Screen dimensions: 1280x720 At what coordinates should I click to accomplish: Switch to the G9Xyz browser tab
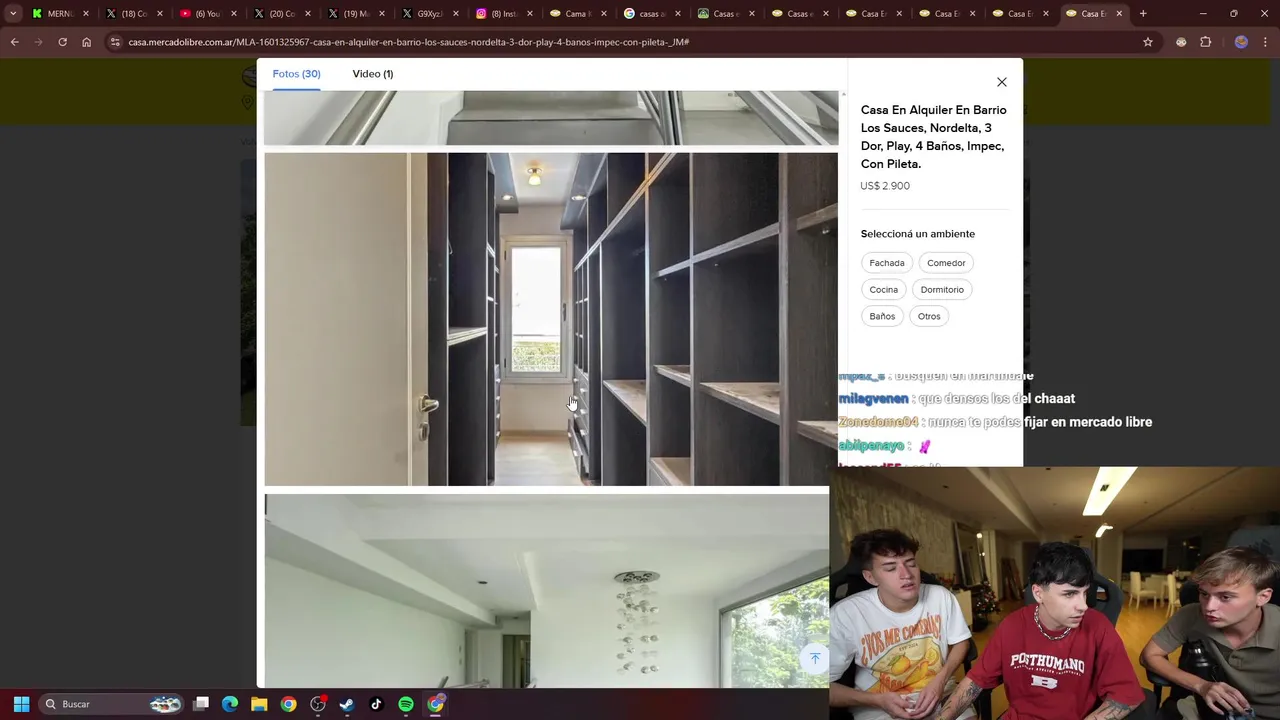(x=429, y=14)
